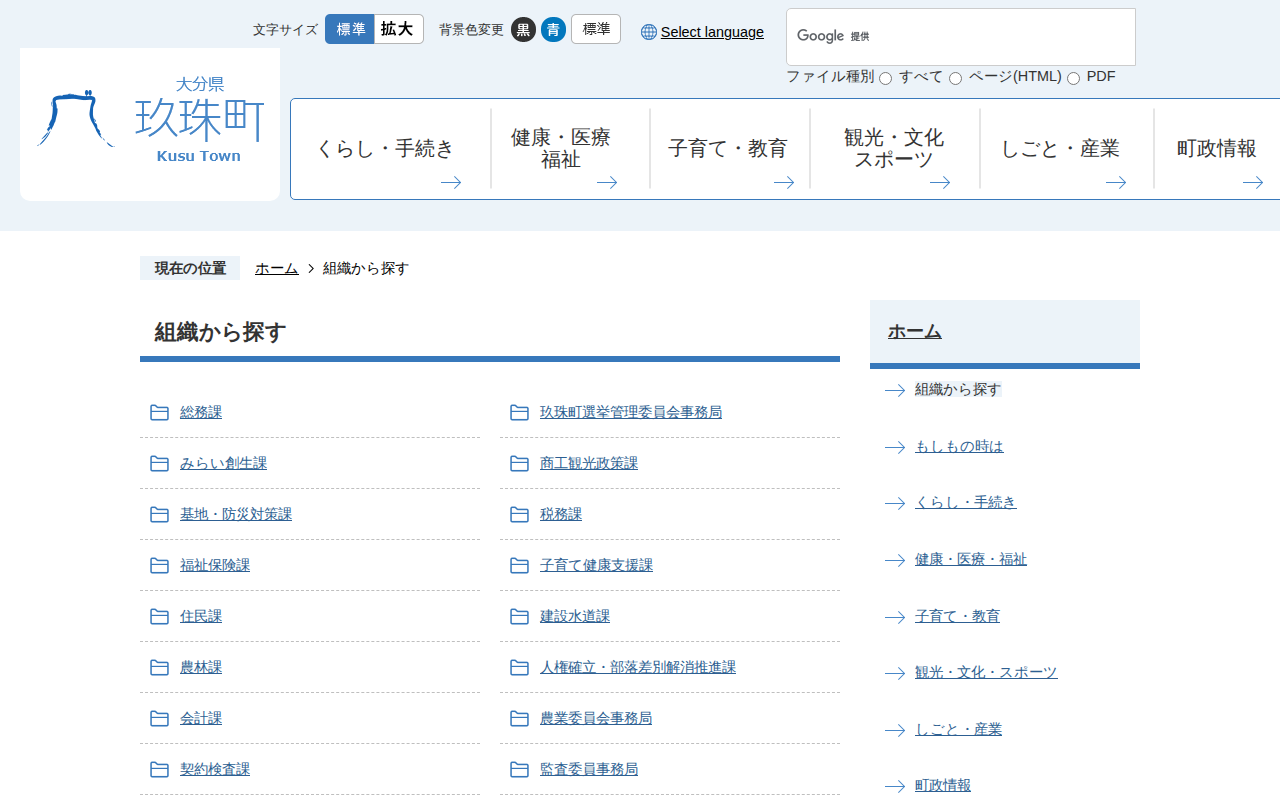Open the Select language menu
Image resolution: width=1280 pixels, height=800 pixels.
coord(711,32)
